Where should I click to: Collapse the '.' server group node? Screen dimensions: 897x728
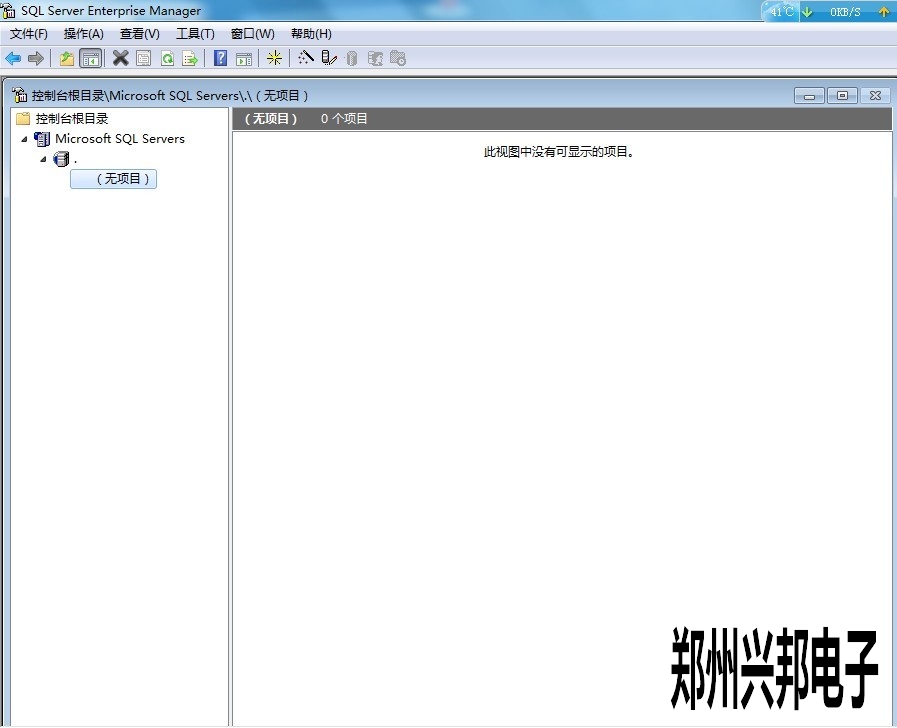pos(43,159)
